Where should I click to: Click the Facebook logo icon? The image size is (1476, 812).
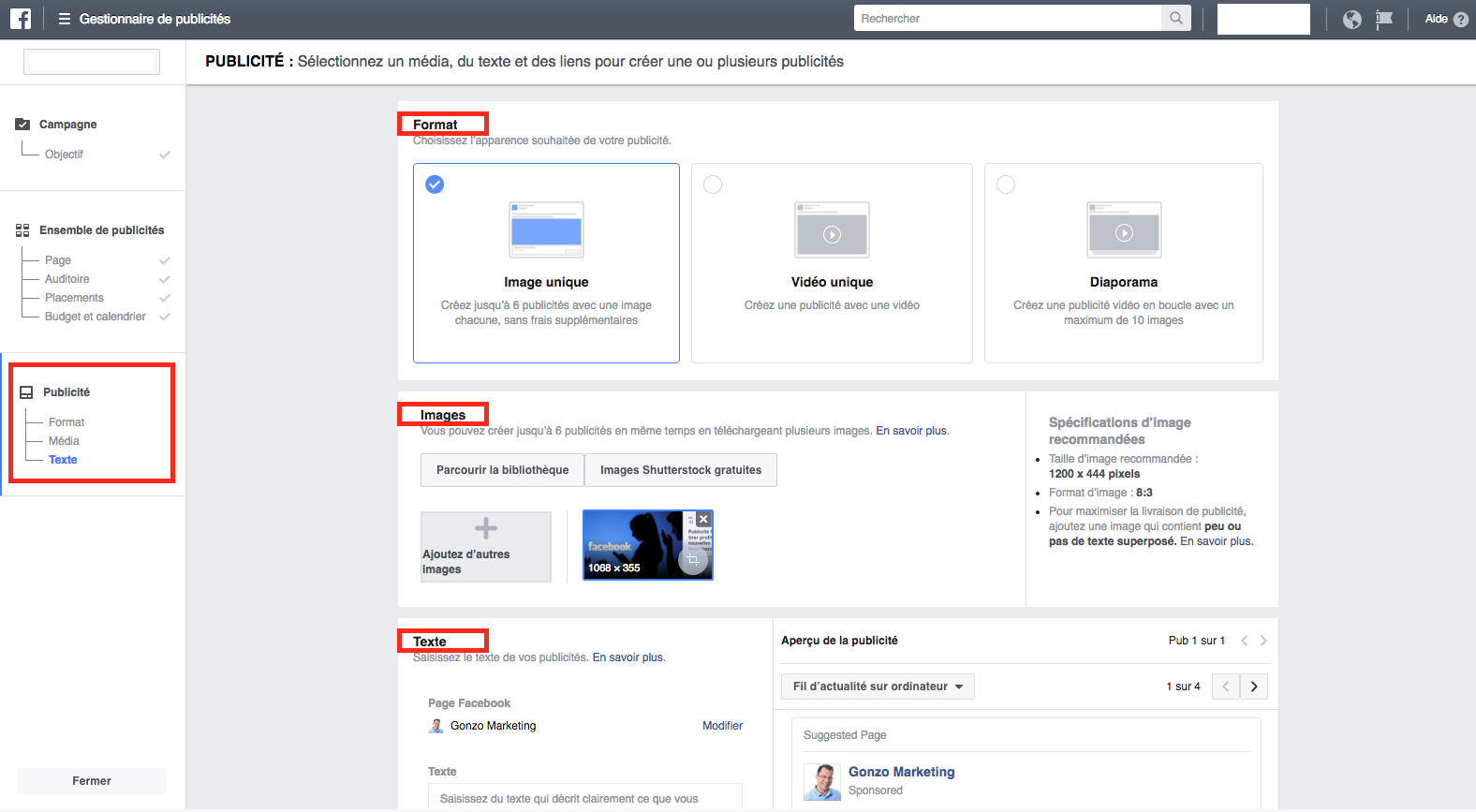20,19
